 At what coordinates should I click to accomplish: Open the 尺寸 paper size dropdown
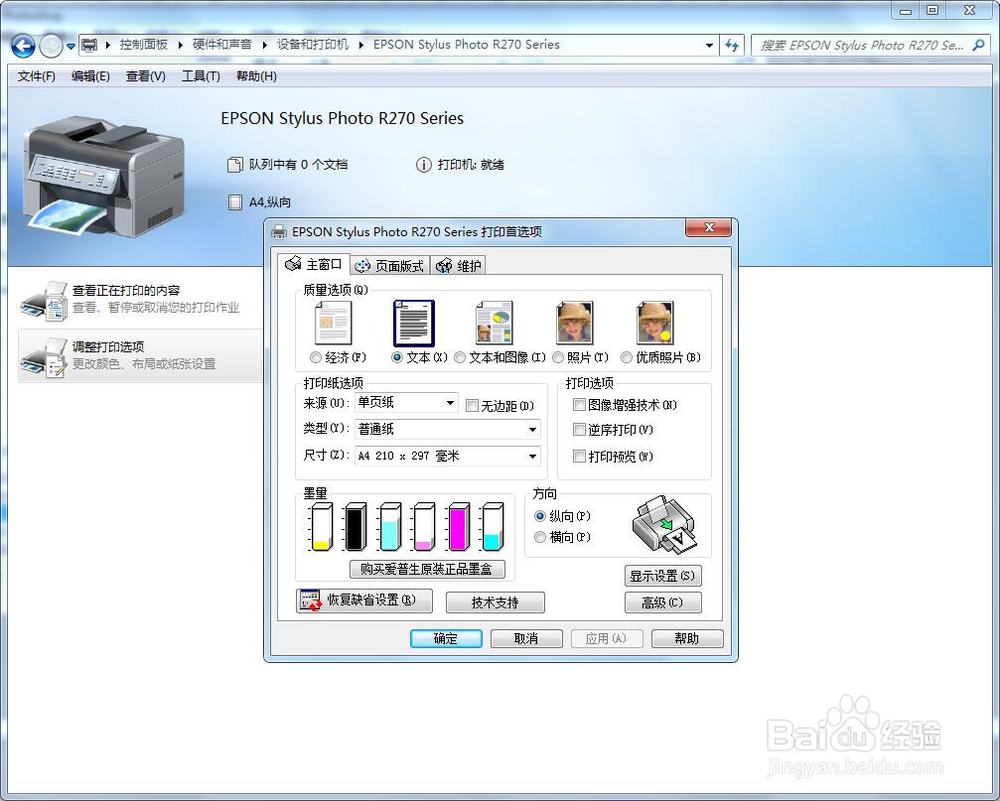tap(531, 456)
